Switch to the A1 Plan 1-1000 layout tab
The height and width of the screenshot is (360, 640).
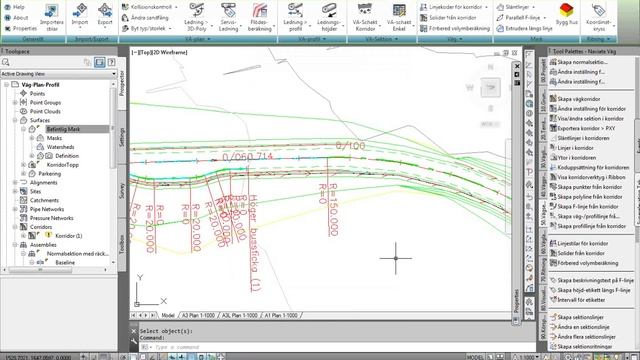(281, 315)
